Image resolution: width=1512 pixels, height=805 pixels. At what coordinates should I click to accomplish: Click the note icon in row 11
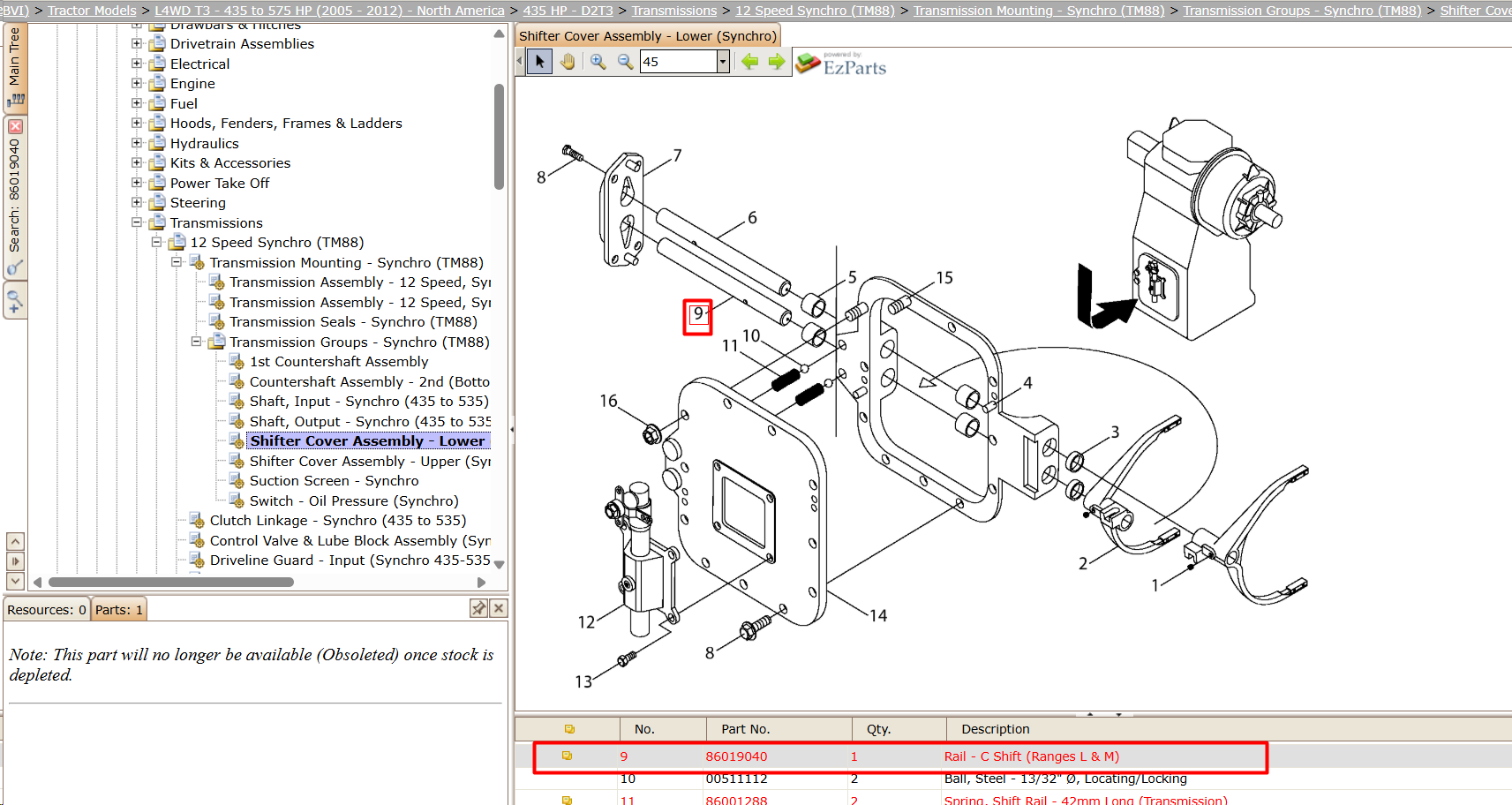click(x=567, y=800)
